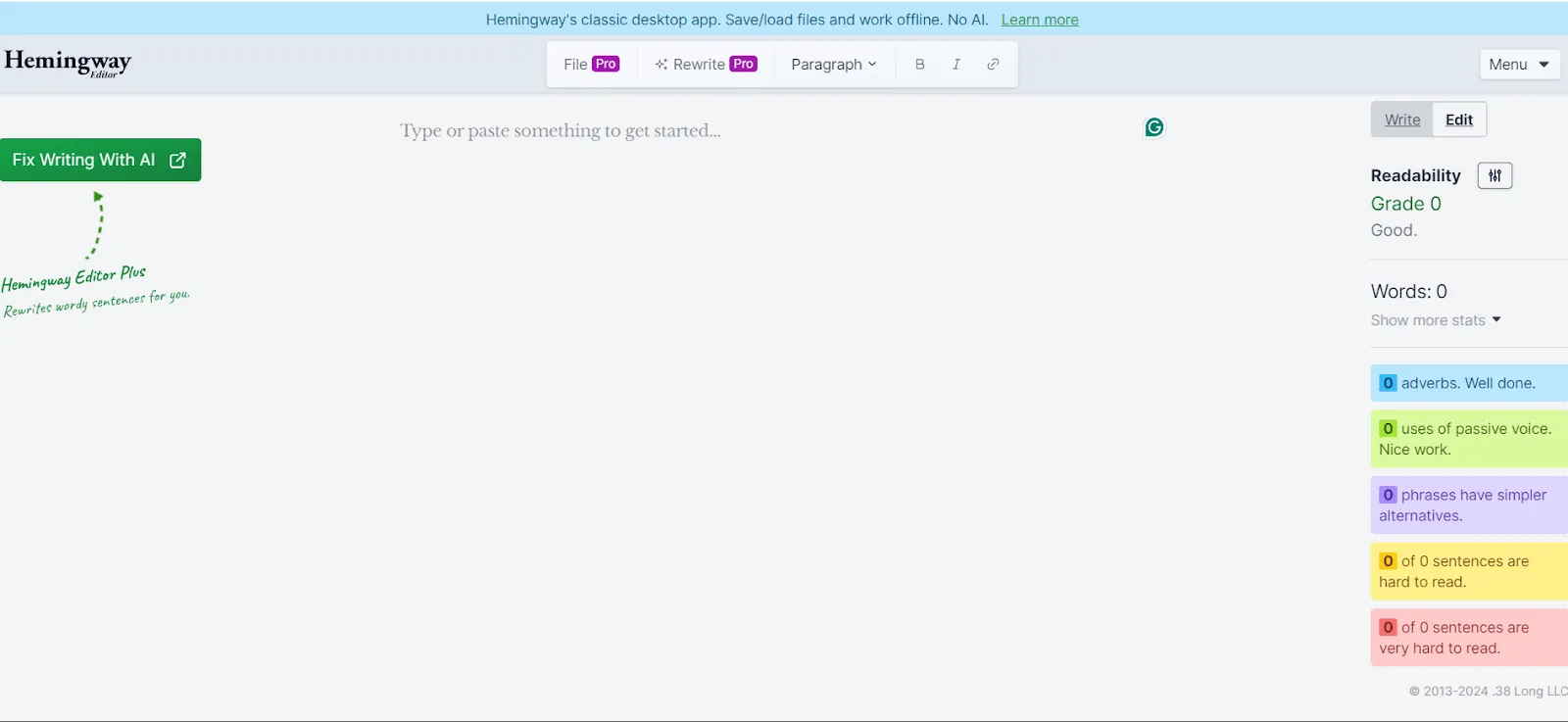Click the Bold formatting icon
This screenshot has width=1568, height=722.
pos(919,64)
